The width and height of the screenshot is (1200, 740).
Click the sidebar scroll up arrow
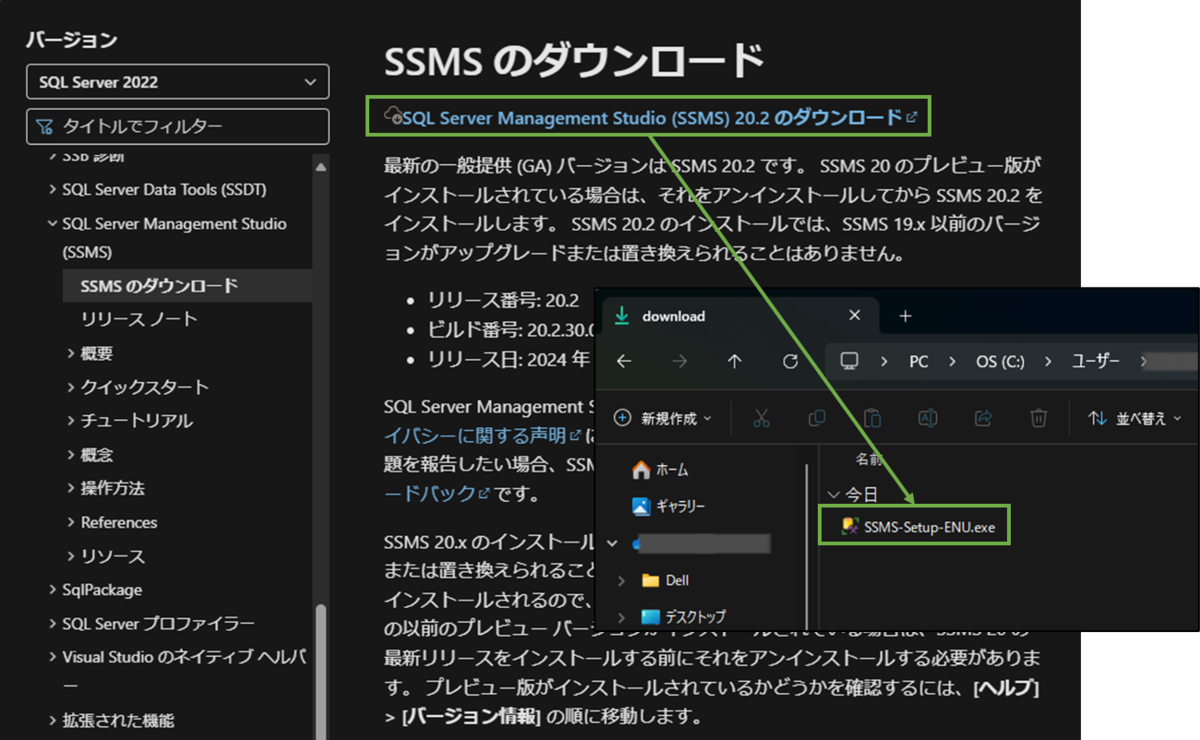pyautogui.click(x=321, y=165)
